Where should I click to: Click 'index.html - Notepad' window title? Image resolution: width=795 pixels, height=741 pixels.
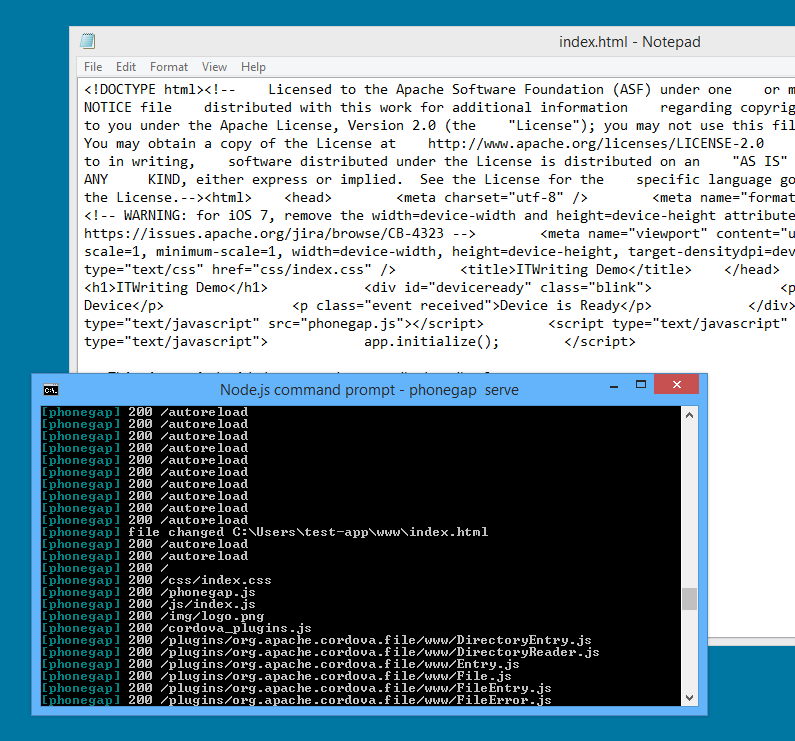(630, 42)
